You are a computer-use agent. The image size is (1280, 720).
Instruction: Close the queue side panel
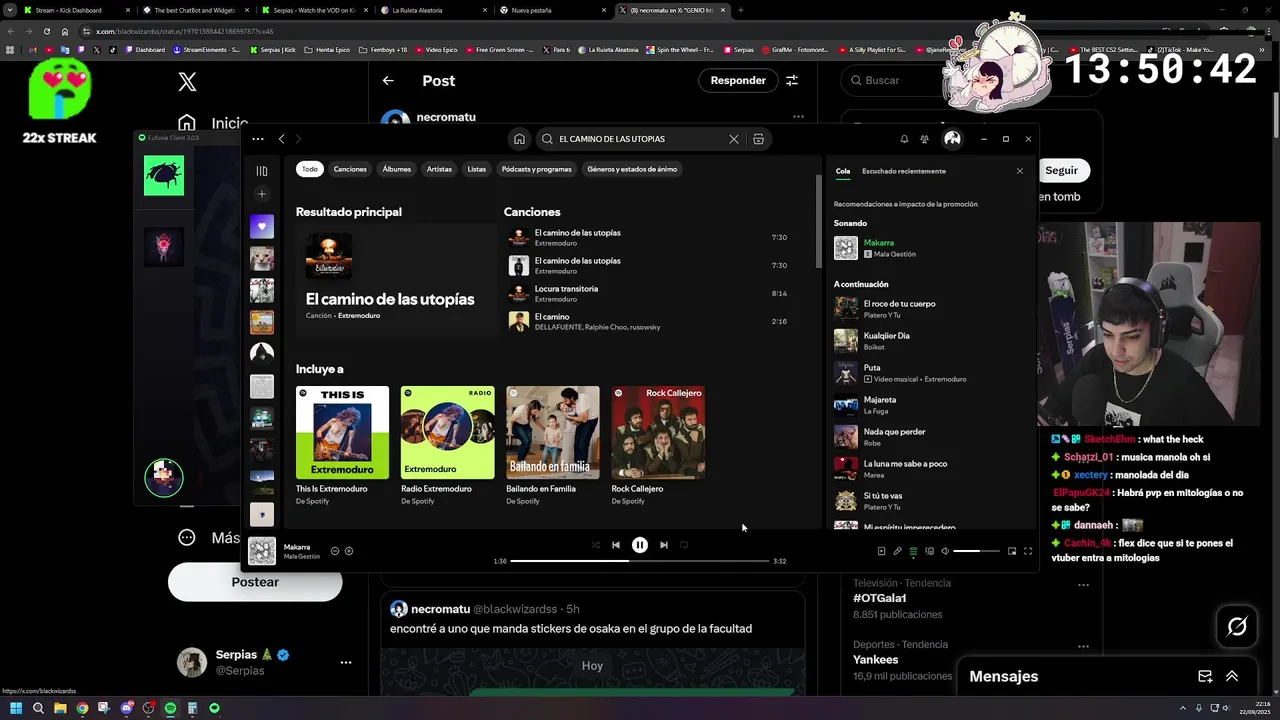[1020, 171]
